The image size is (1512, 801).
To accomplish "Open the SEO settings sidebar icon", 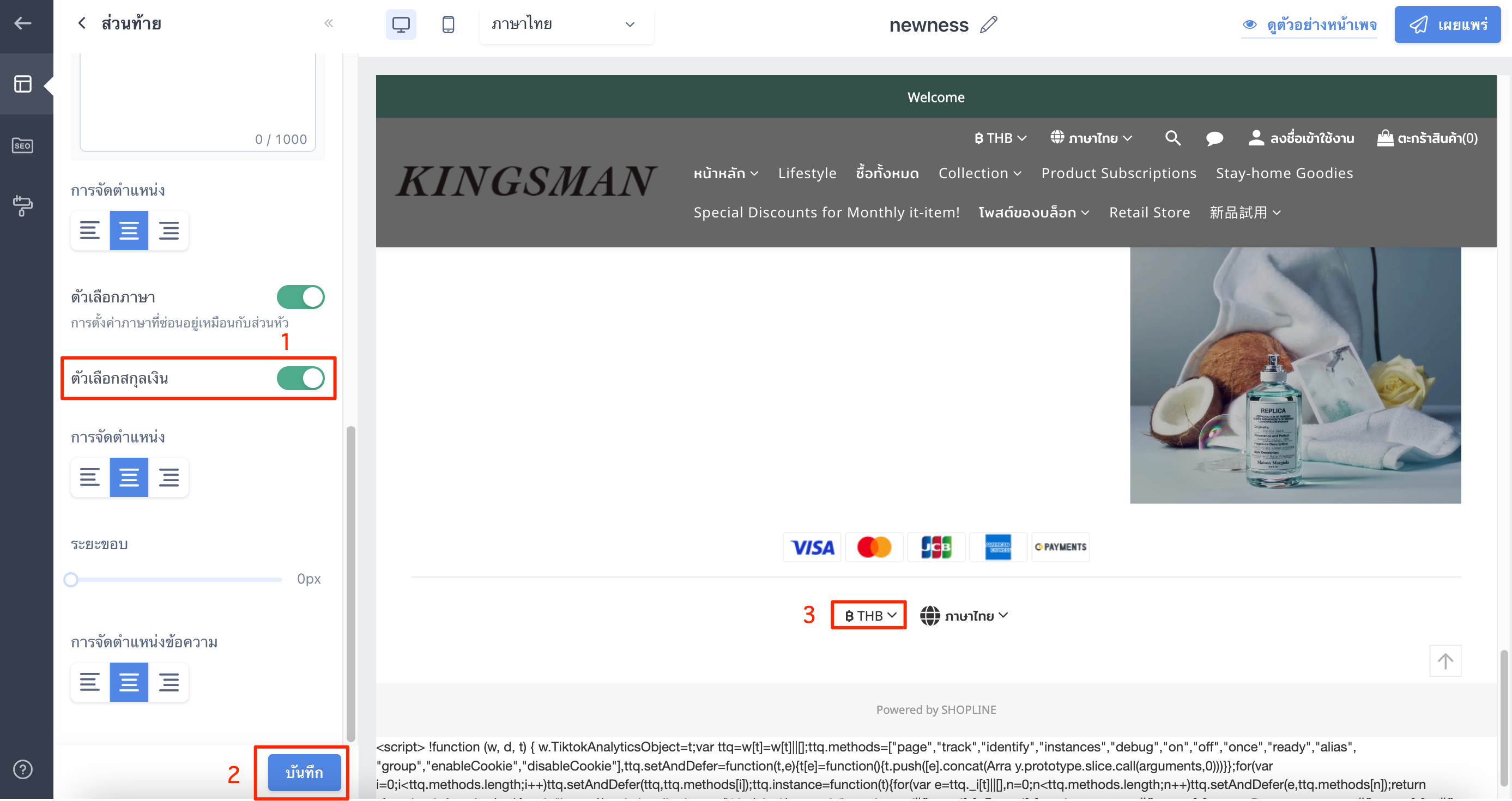I will pos(23,145).
